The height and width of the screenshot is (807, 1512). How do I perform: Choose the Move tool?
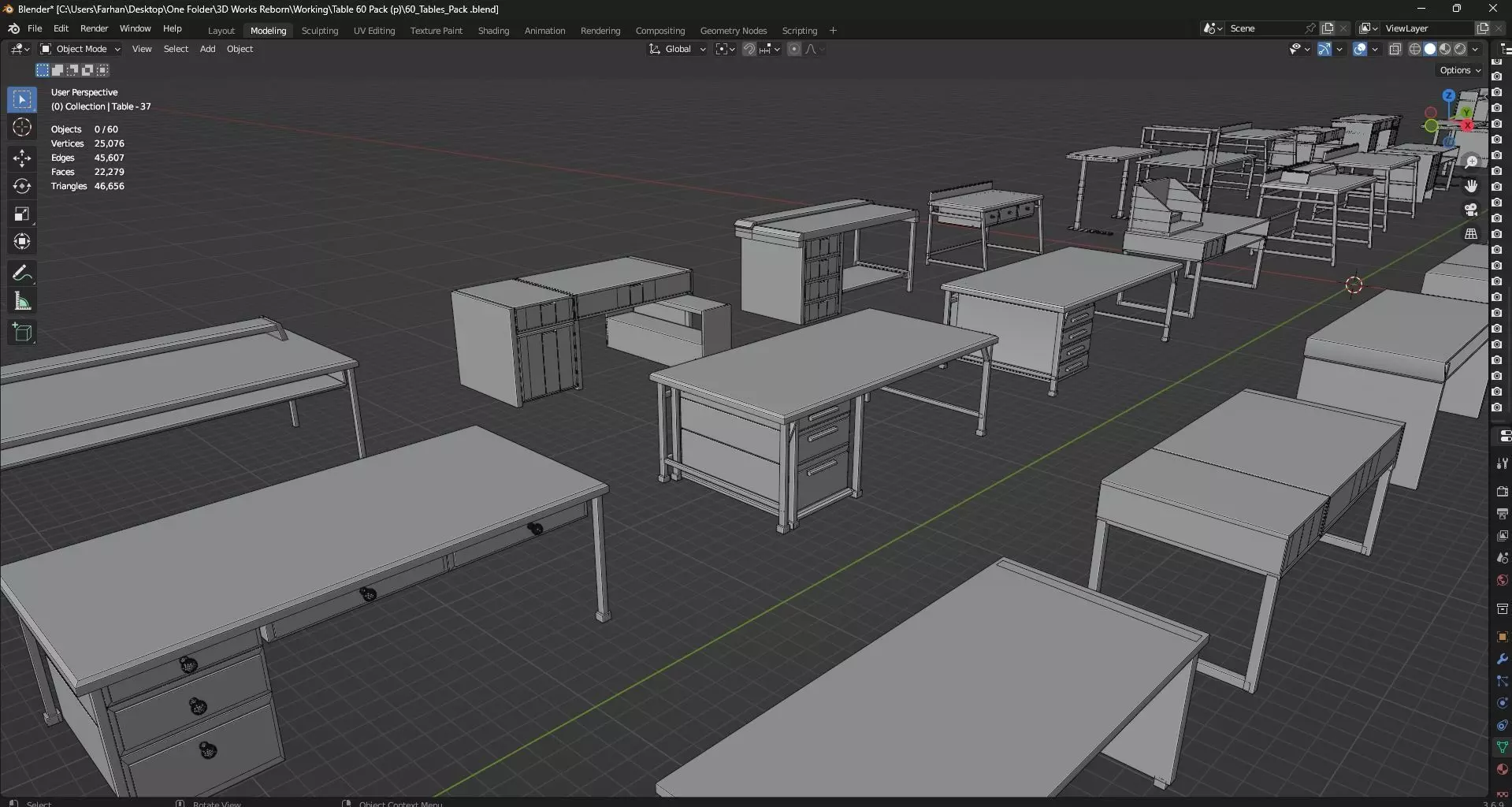pos(22,158)
